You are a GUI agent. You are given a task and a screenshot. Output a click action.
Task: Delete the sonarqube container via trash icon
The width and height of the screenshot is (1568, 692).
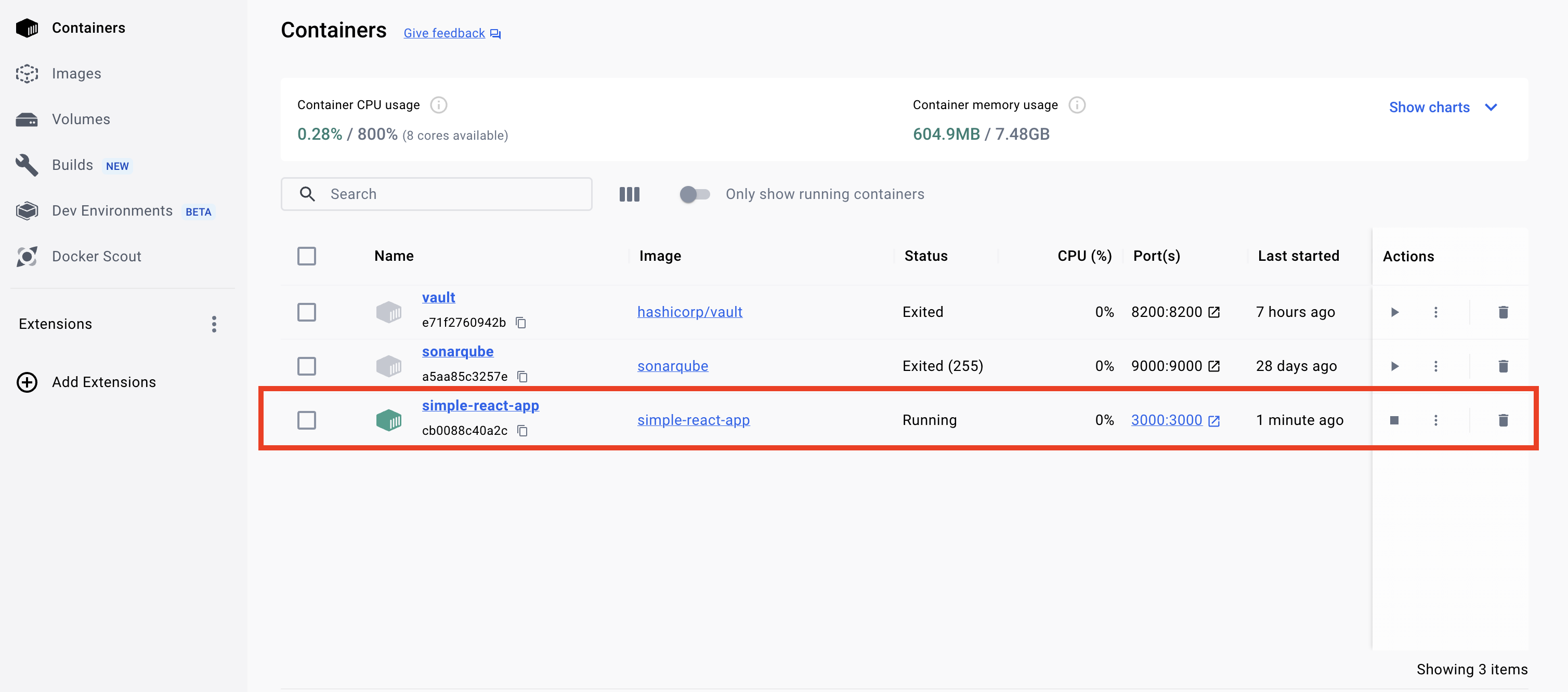[1503, 366]
